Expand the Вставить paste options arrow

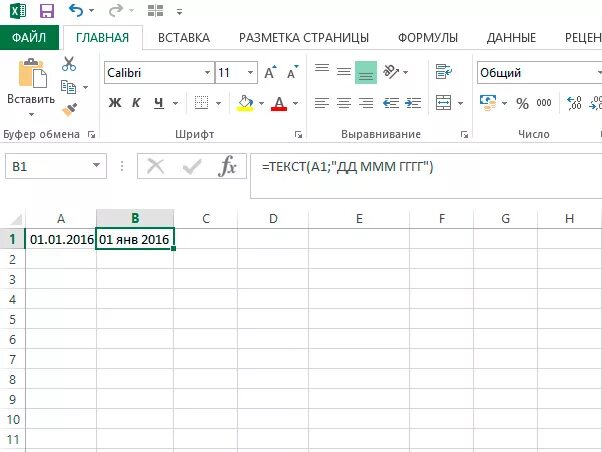point(31,114)
